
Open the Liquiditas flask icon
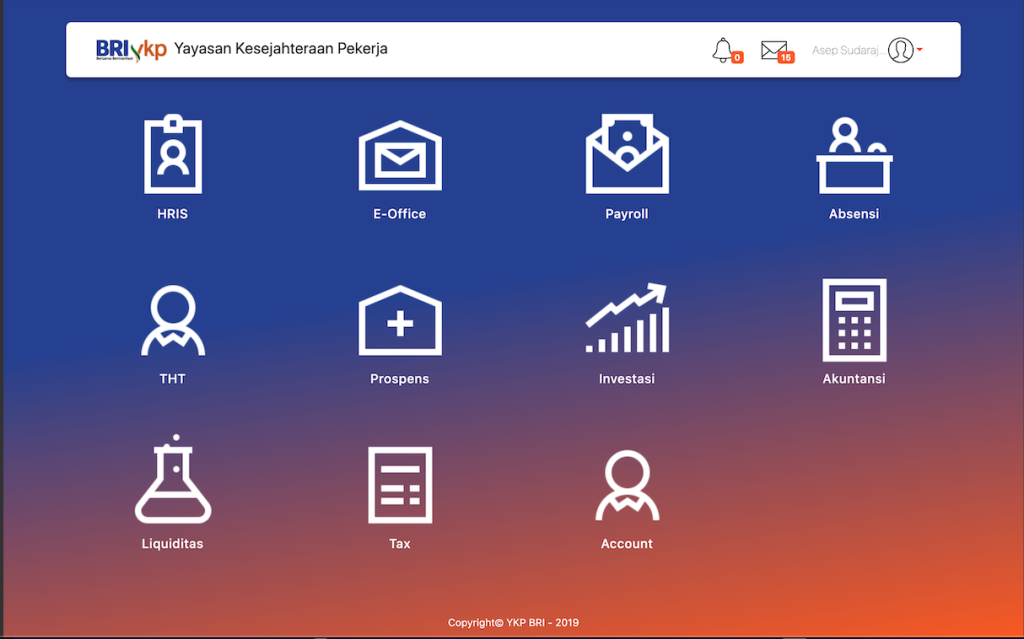(x=173, y=479)
